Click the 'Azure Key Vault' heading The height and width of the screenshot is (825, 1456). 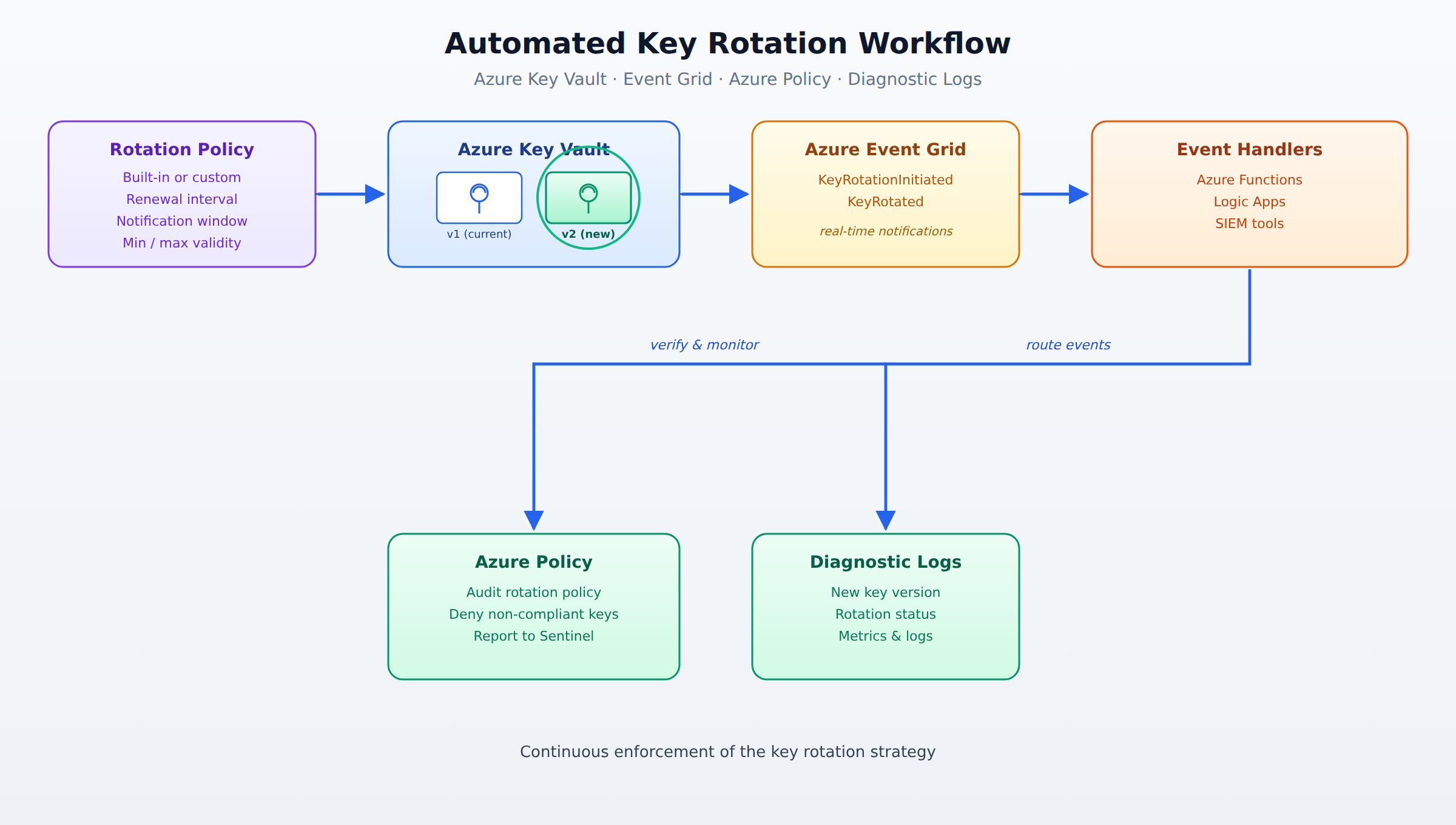(x=534, y=150)
